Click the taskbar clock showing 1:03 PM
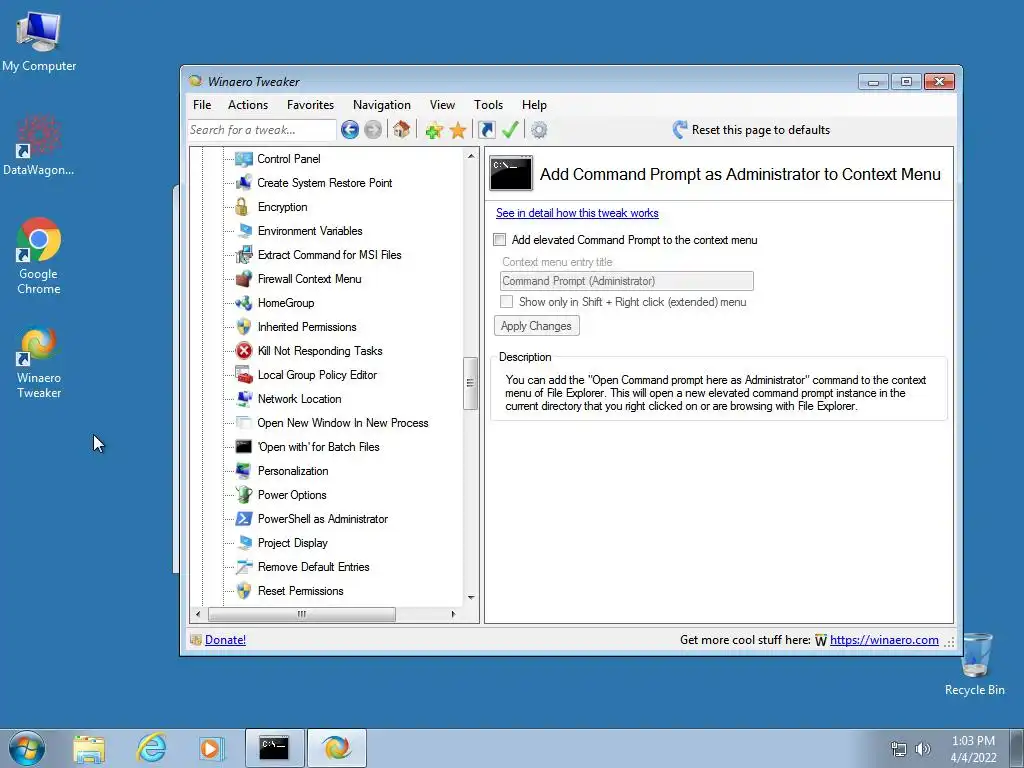Screen dimensions: 1024x768 click(x=973, y=749)
